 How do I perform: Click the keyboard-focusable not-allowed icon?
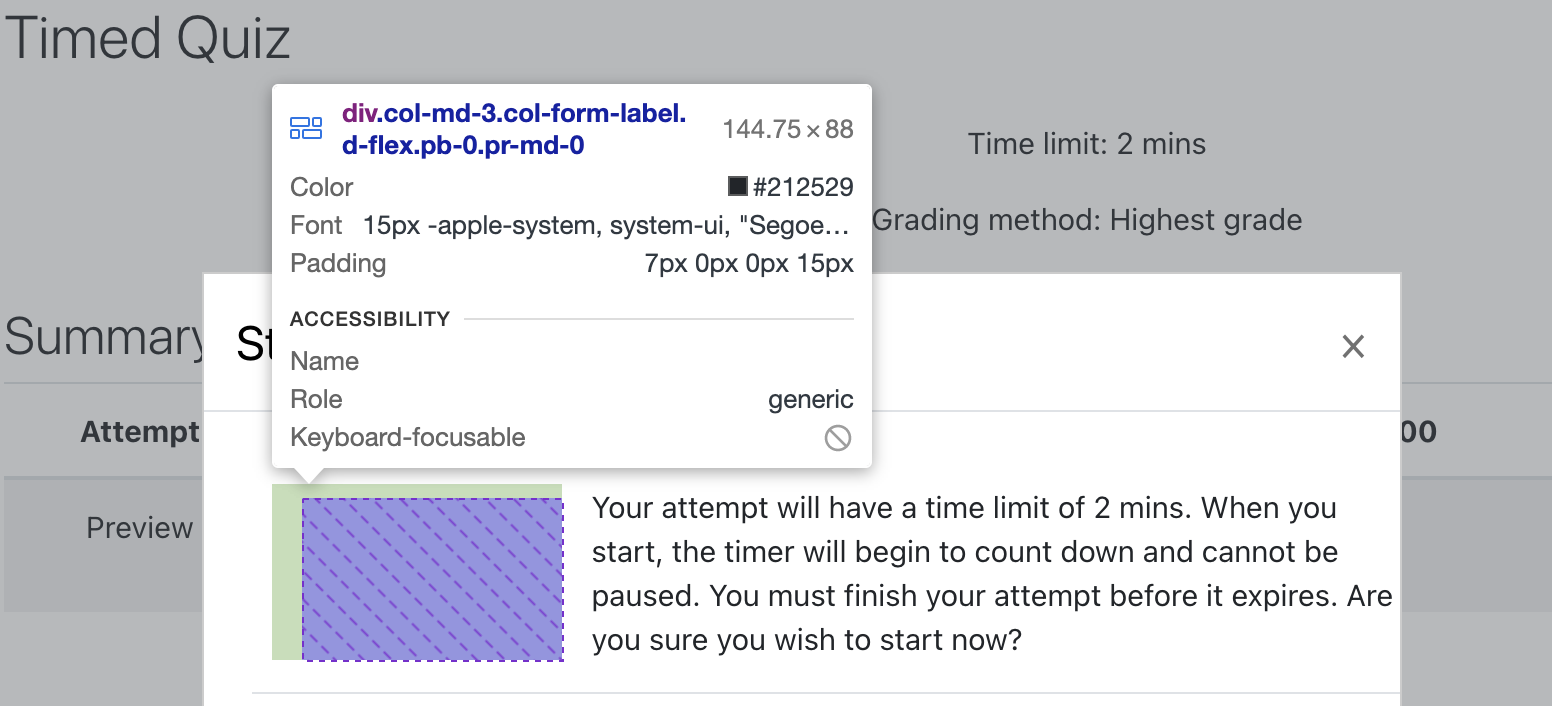[838, 438]
